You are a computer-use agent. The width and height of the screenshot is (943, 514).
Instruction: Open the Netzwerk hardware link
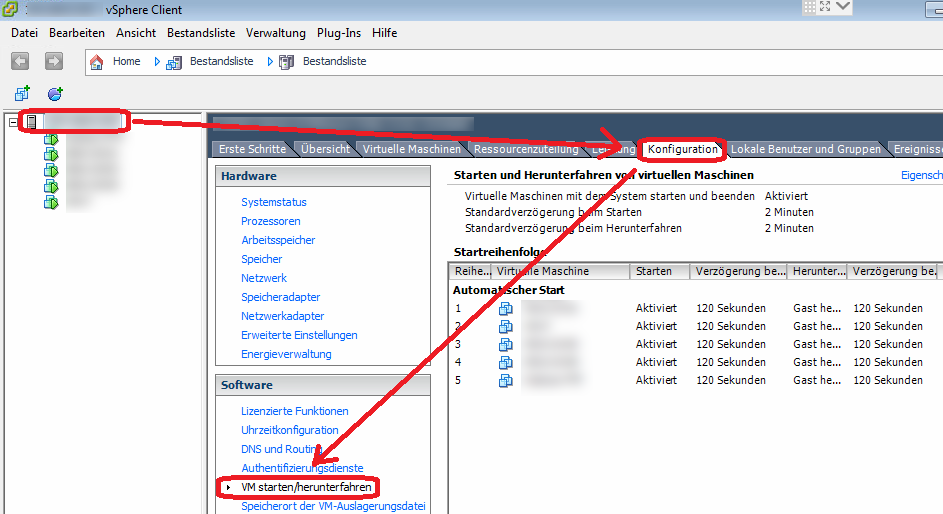(264, 278)
